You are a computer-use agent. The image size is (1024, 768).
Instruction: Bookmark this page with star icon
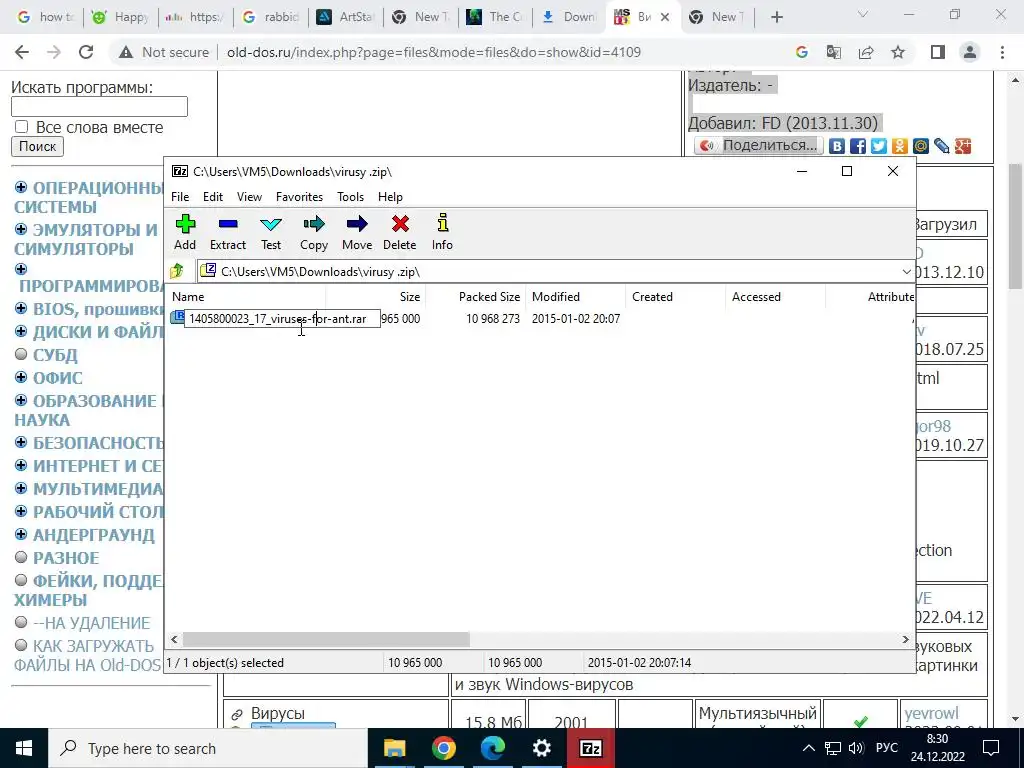898,52
